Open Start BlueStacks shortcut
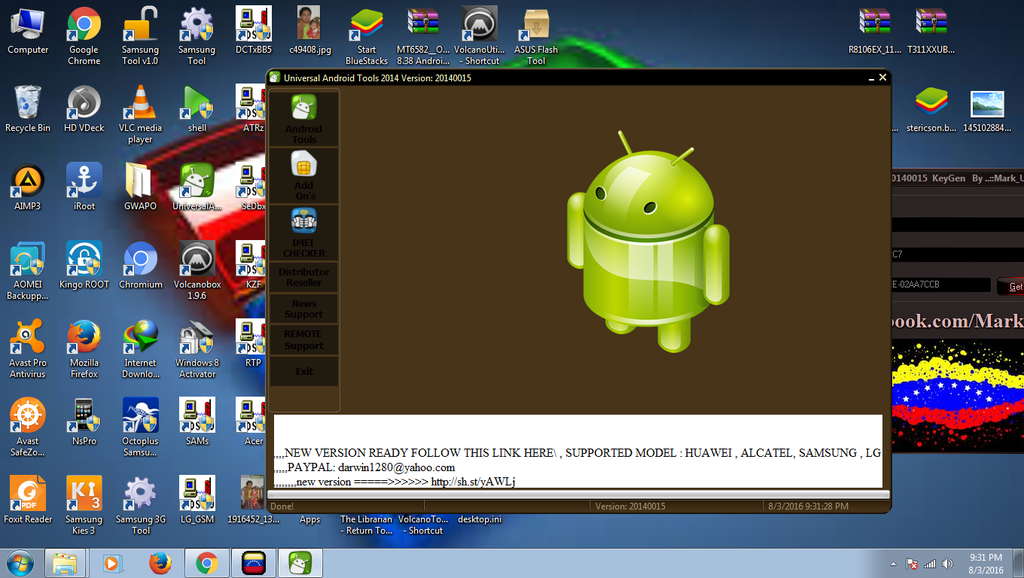Viewport: 1024px width, 578px height. click(x=366, y=36)
